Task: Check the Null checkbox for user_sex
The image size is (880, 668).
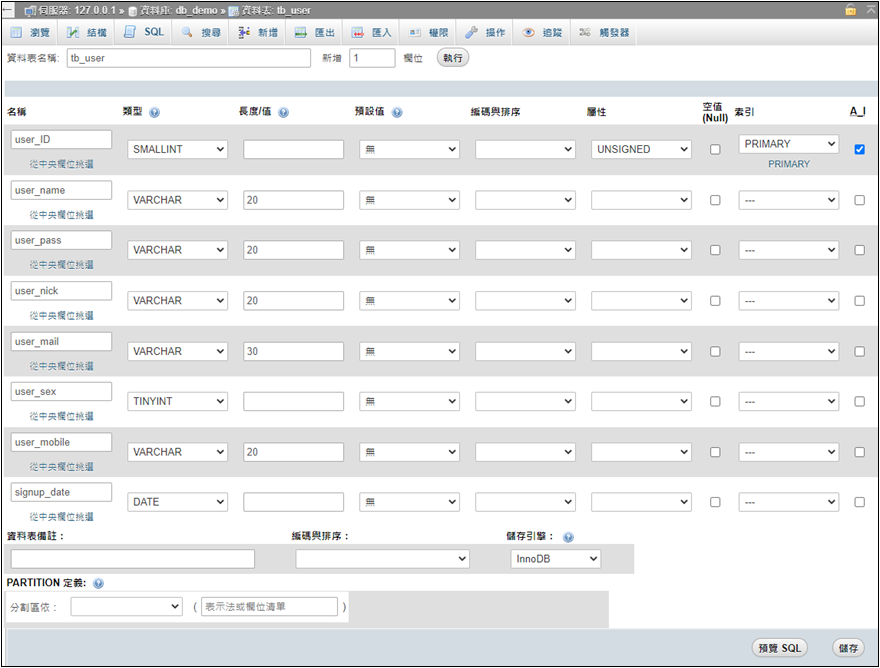Action: (x=715, y=401)
